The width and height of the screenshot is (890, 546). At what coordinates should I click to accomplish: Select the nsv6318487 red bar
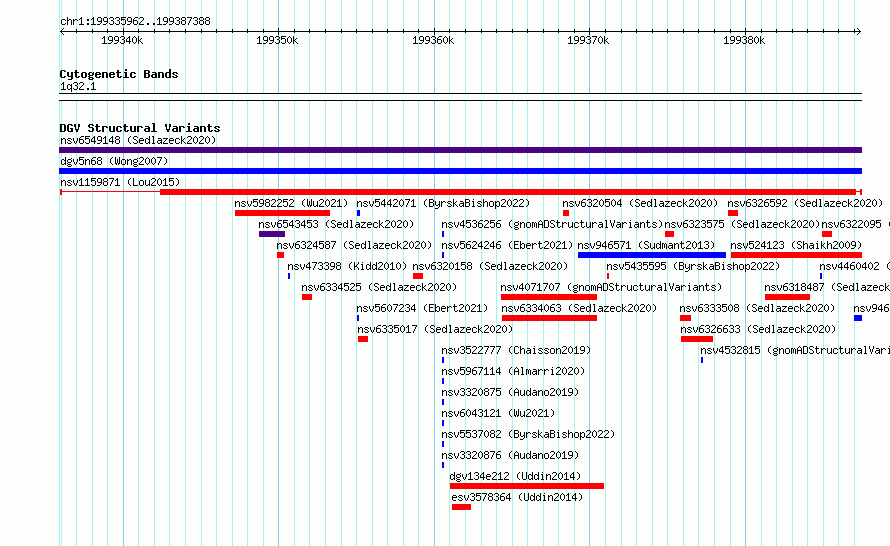point(787,297)
